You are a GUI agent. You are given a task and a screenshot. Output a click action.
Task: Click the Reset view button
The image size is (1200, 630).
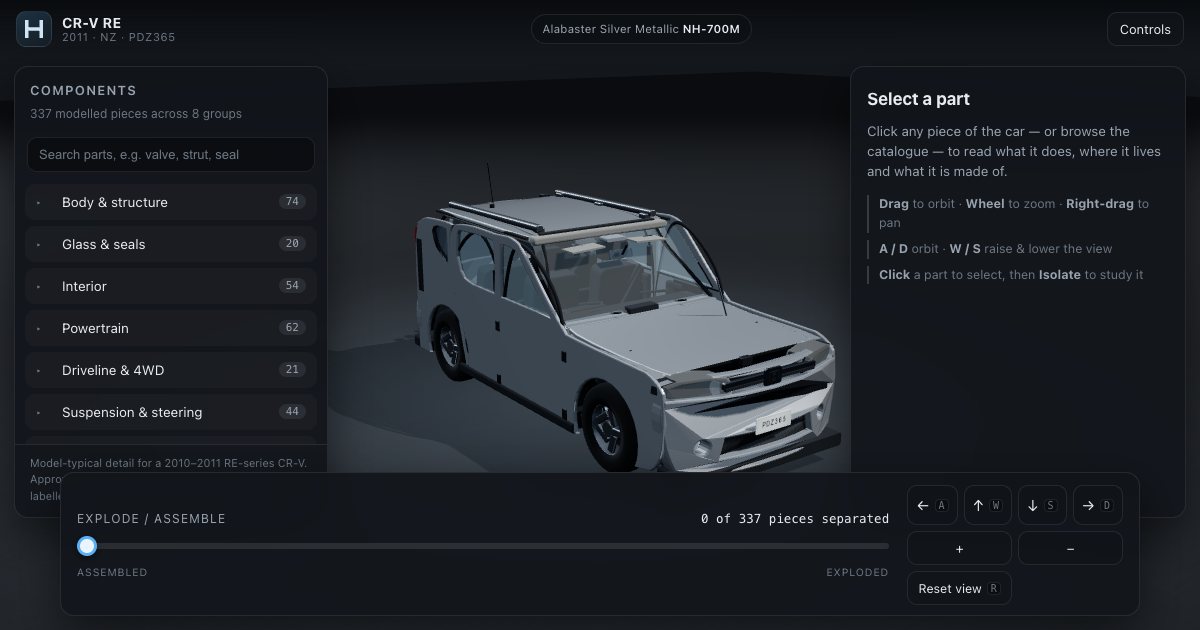pos(959,589)
